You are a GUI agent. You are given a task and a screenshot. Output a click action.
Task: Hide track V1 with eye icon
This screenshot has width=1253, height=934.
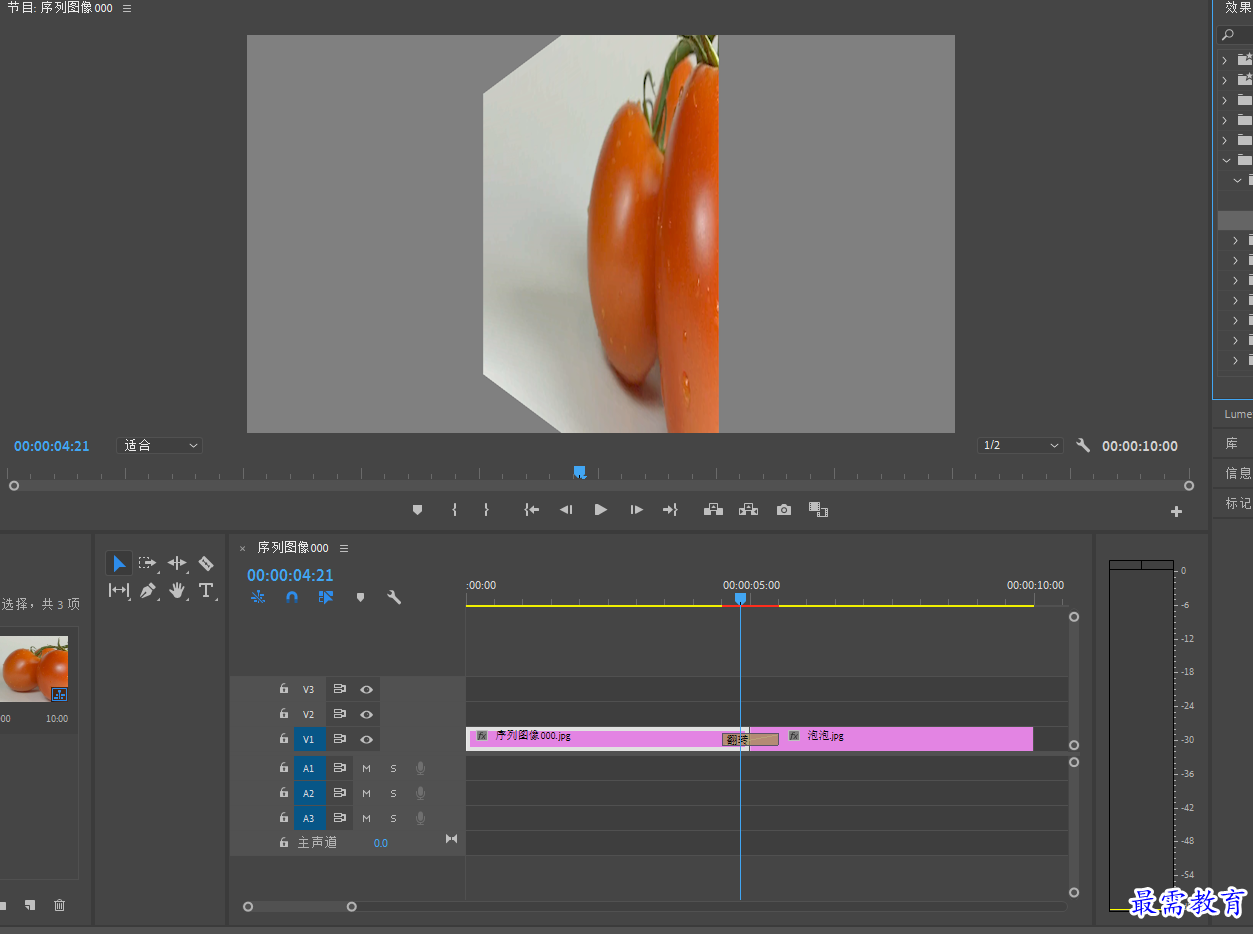click(x=367, y=739)
